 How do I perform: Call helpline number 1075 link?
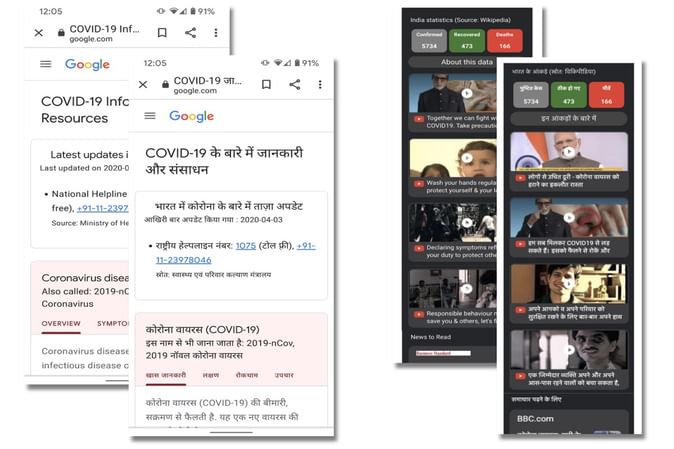pyautogui.click(x=246, y=245)
